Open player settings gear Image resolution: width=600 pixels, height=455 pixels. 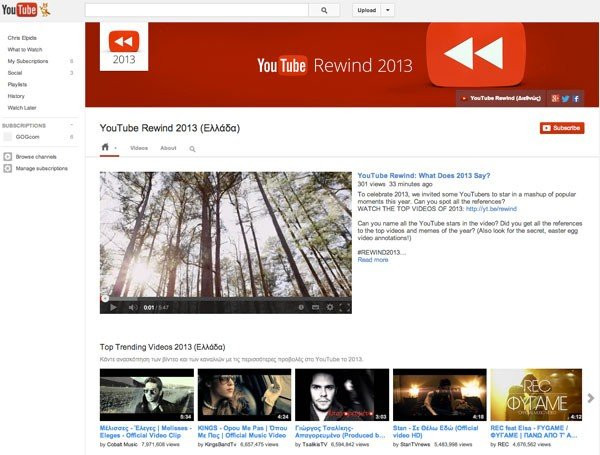[329, 307]
